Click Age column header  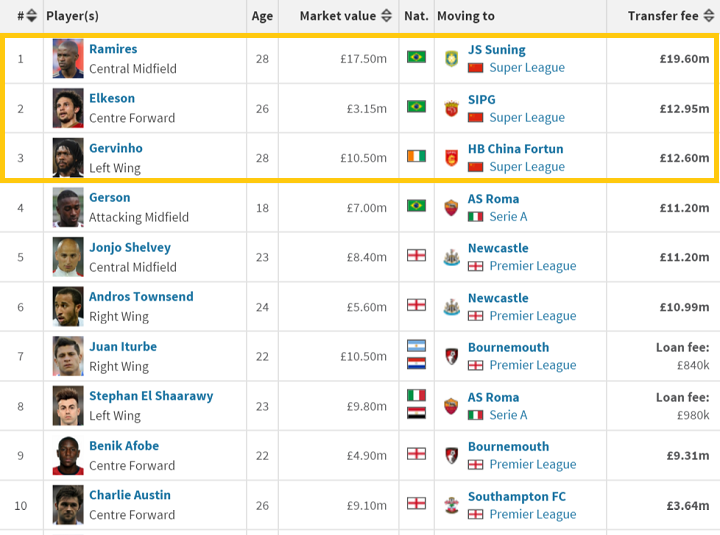pos(262,16)
